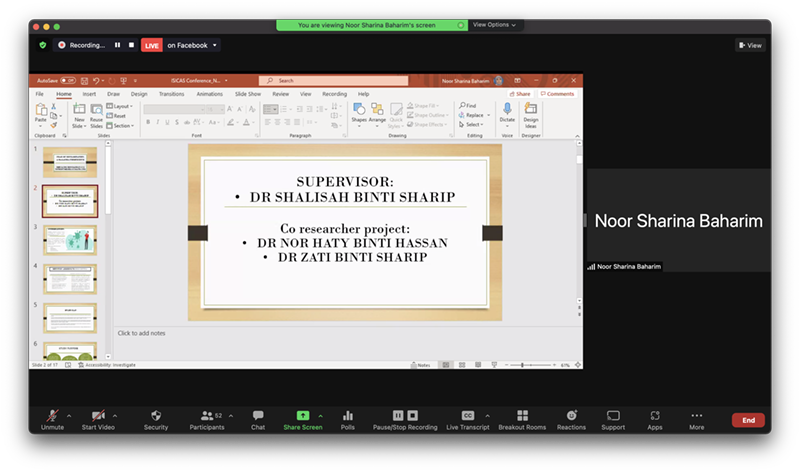The width and height of the screenshot is (800, 472).
Task: Expand the View Options dropdown
Action: click(494, 25)
